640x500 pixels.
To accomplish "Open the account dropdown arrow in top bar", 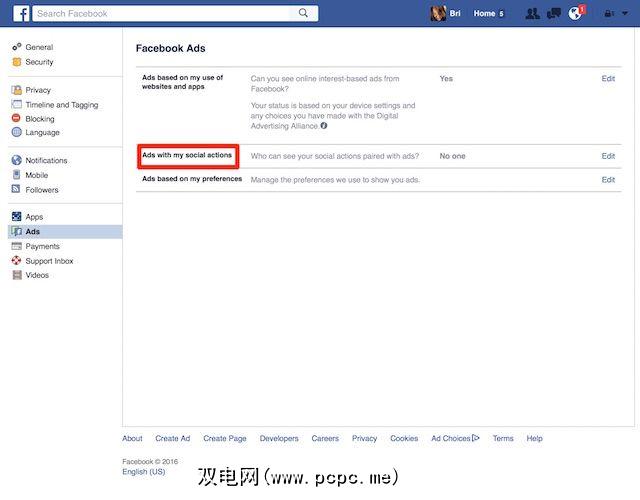I will click(625, 13).
